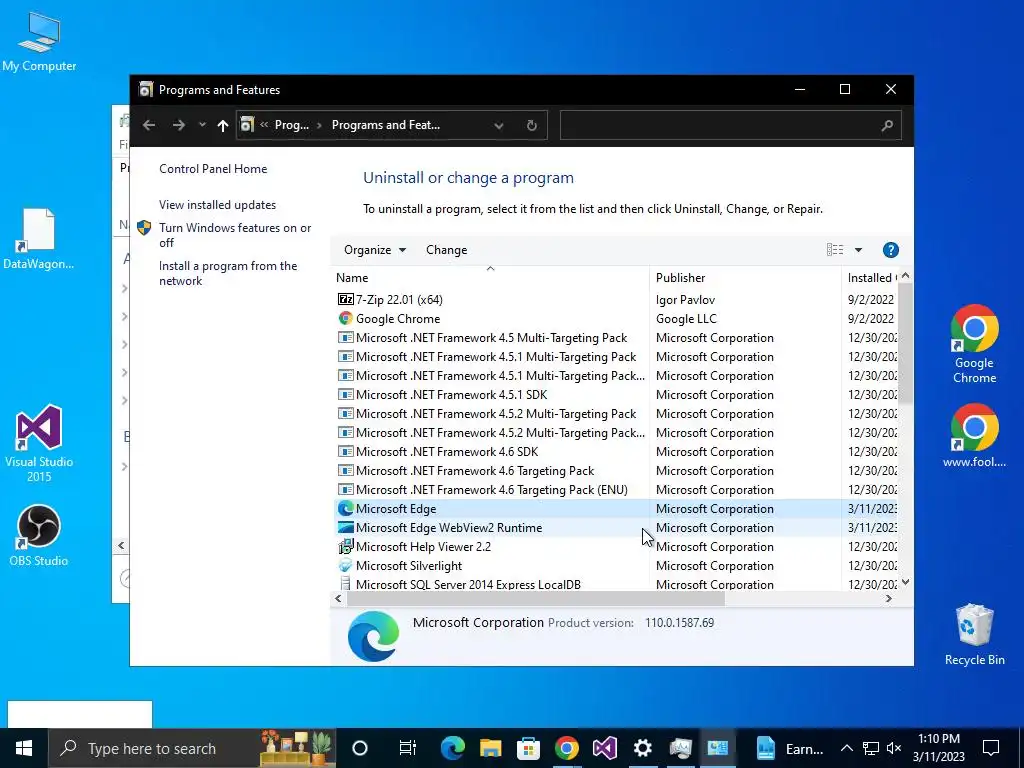Click the view layout icon
The height and width of the screenshot is (768, 1024).
(835, 249)
